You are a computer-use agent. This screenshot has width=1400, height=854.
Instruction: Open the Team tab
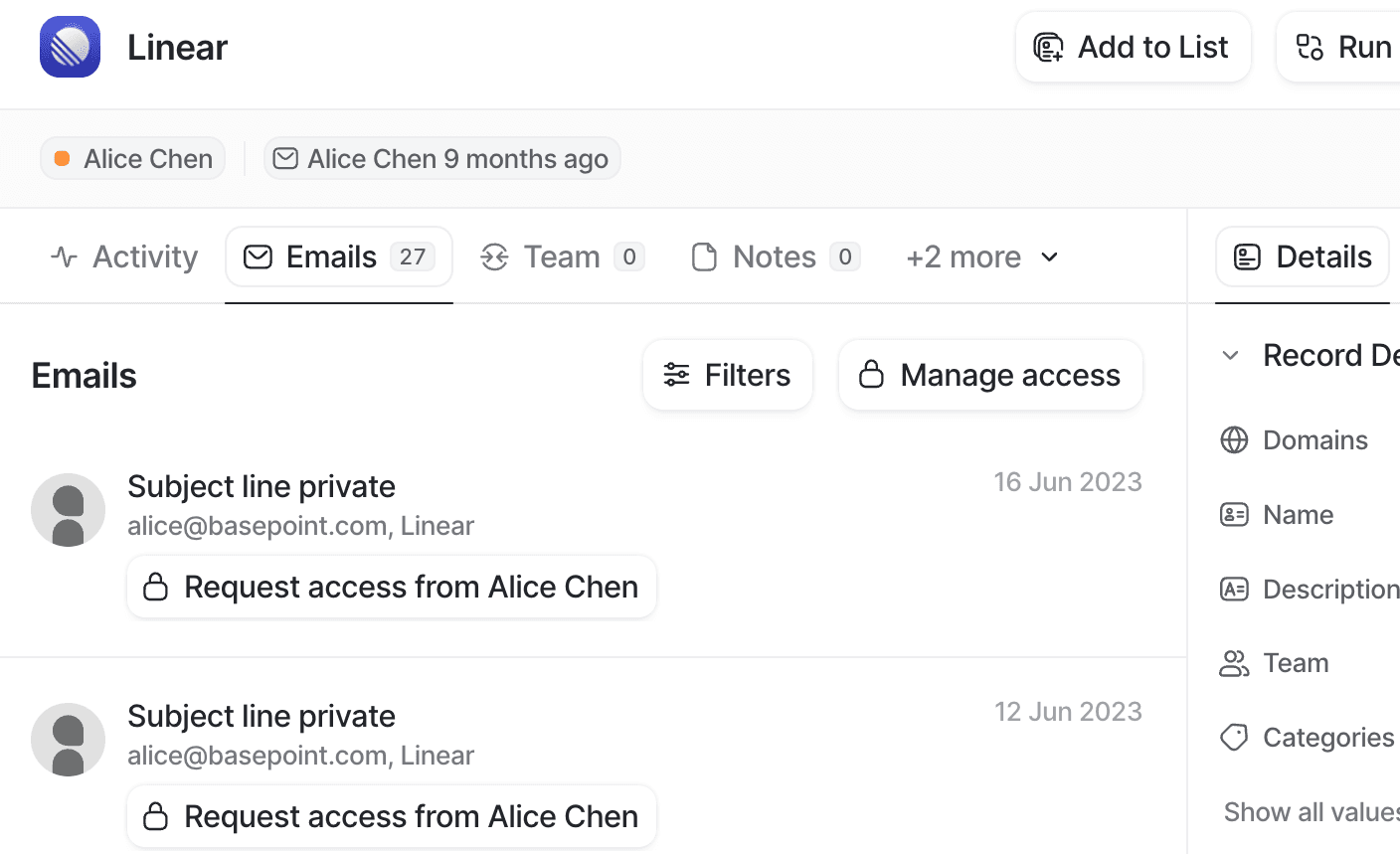click(562, 257)
